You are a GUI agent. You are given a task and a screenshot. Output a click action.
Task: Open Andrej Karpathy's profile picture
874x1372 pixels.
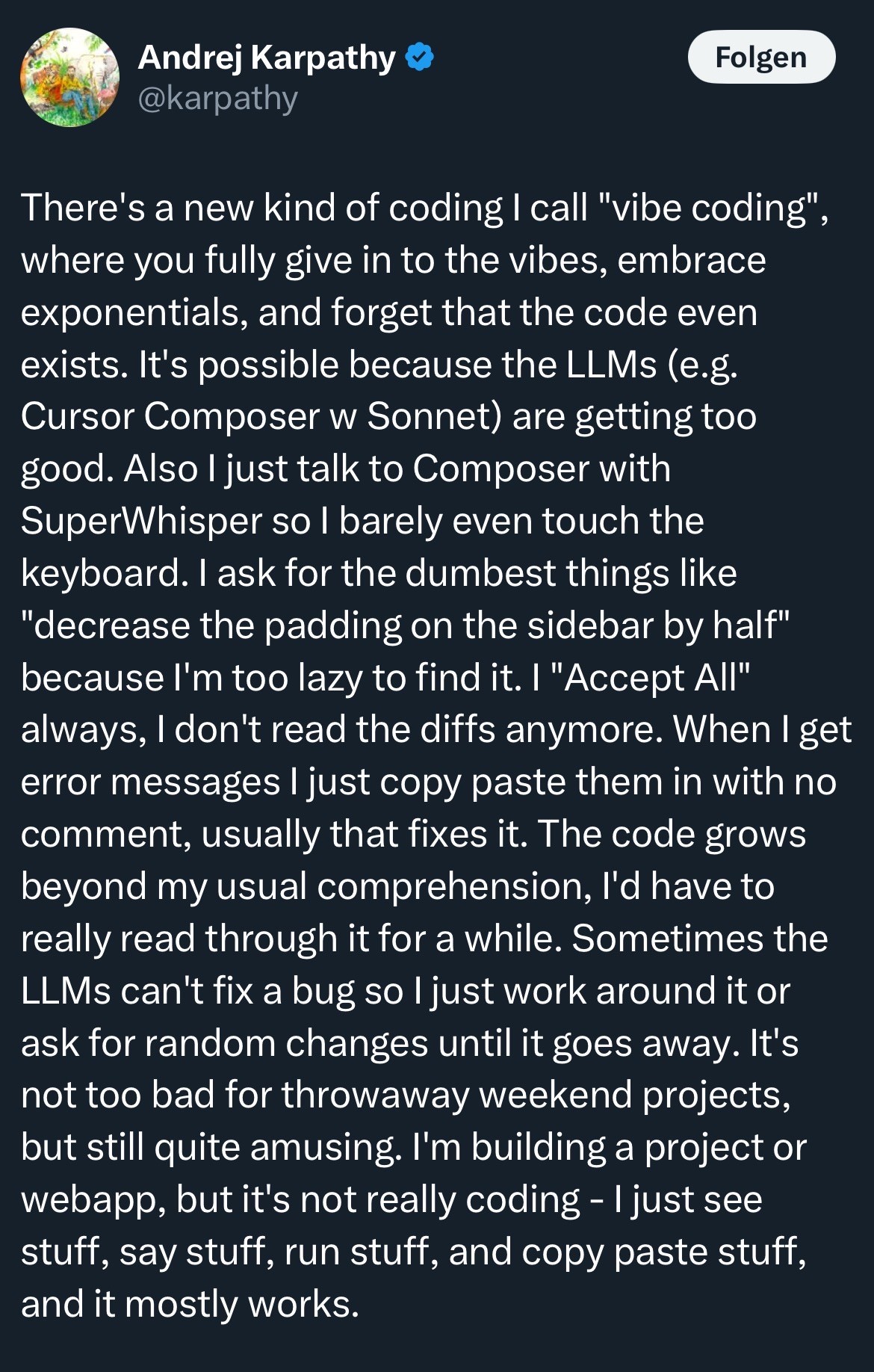point(69,77)
